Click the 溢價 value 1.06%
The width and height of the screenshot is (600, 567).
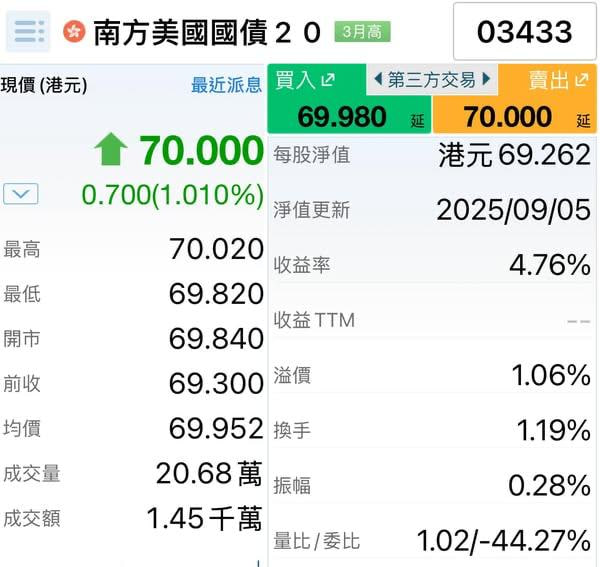pos(551,375)
